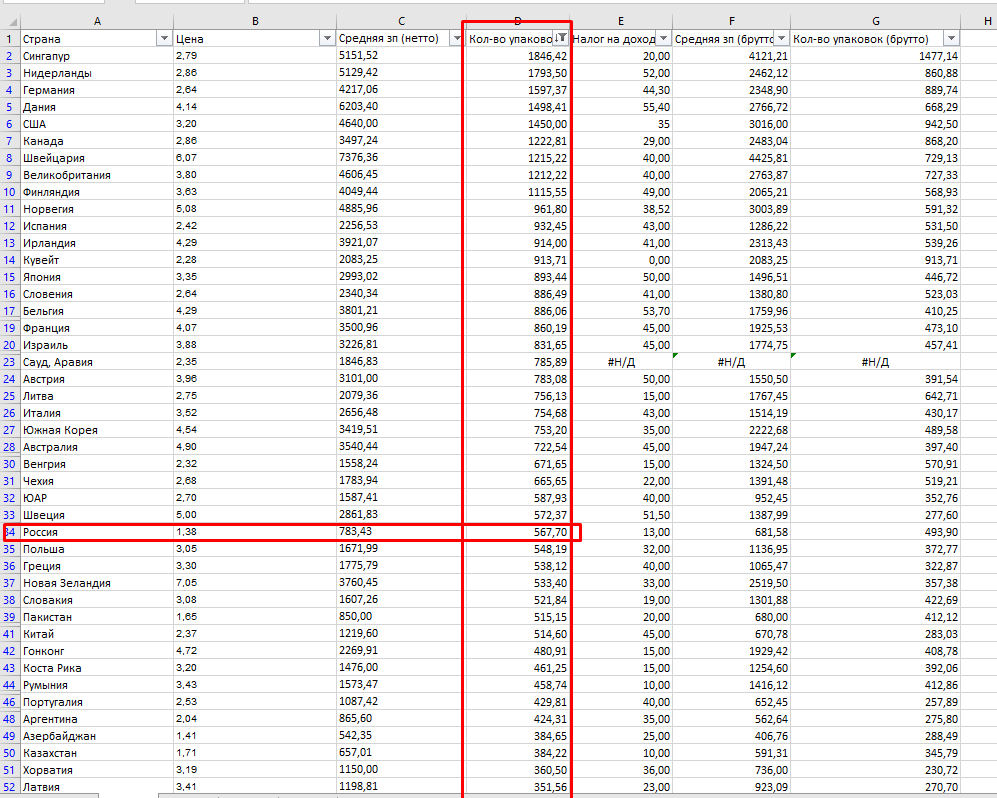Screen dimensions: 997x798
Task: Click the column H header
Action: point(985,19)
